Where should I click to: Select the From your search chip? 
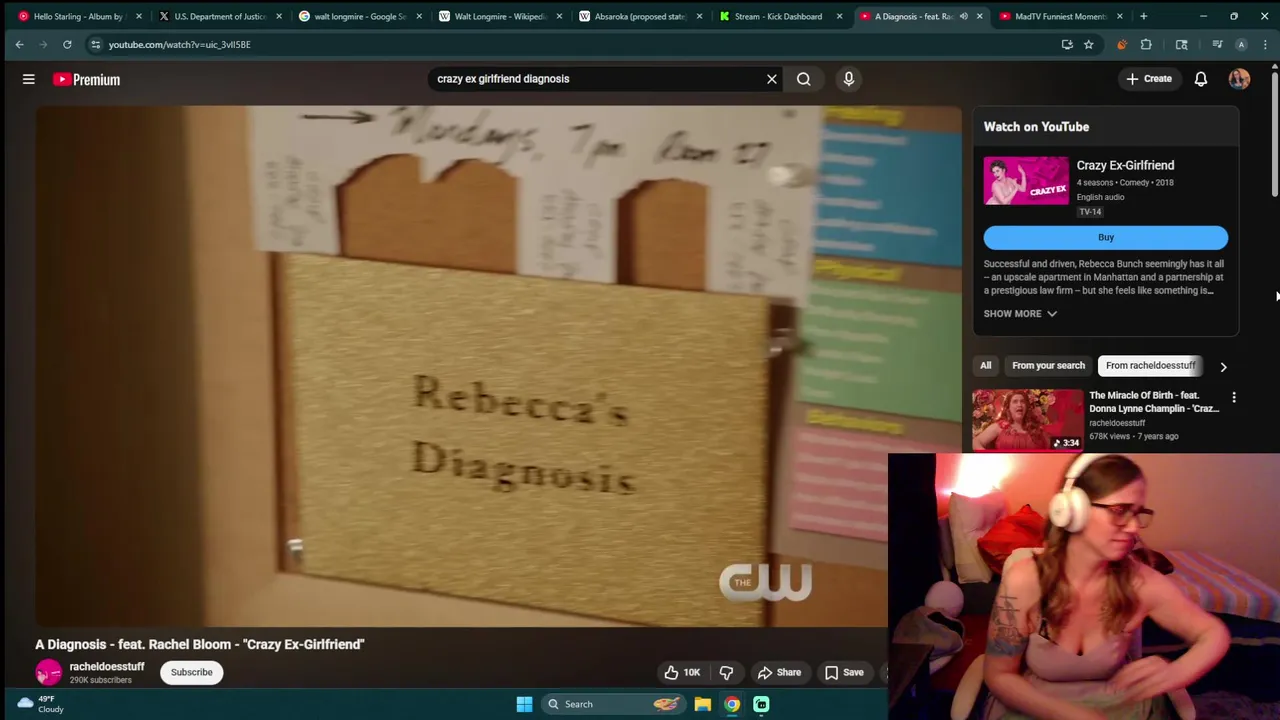1048,365
